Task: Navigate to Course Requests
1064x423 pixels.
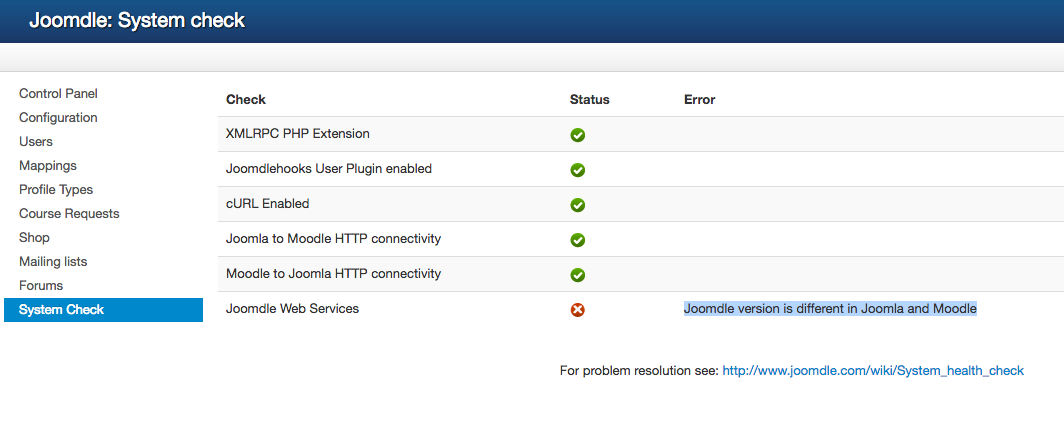Action: coord(69,214)
